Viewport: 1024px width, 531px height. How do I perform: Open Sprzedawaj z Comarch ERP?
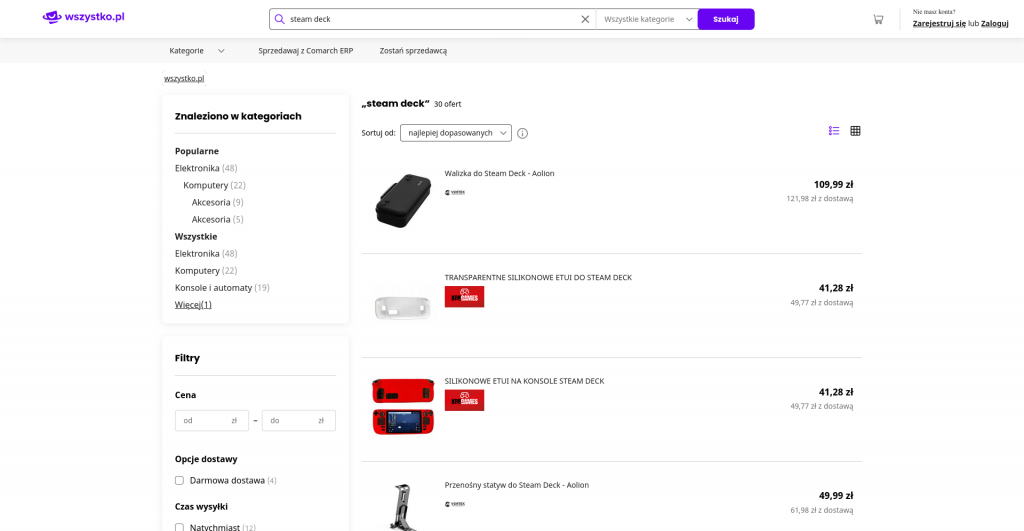point(305,51)
